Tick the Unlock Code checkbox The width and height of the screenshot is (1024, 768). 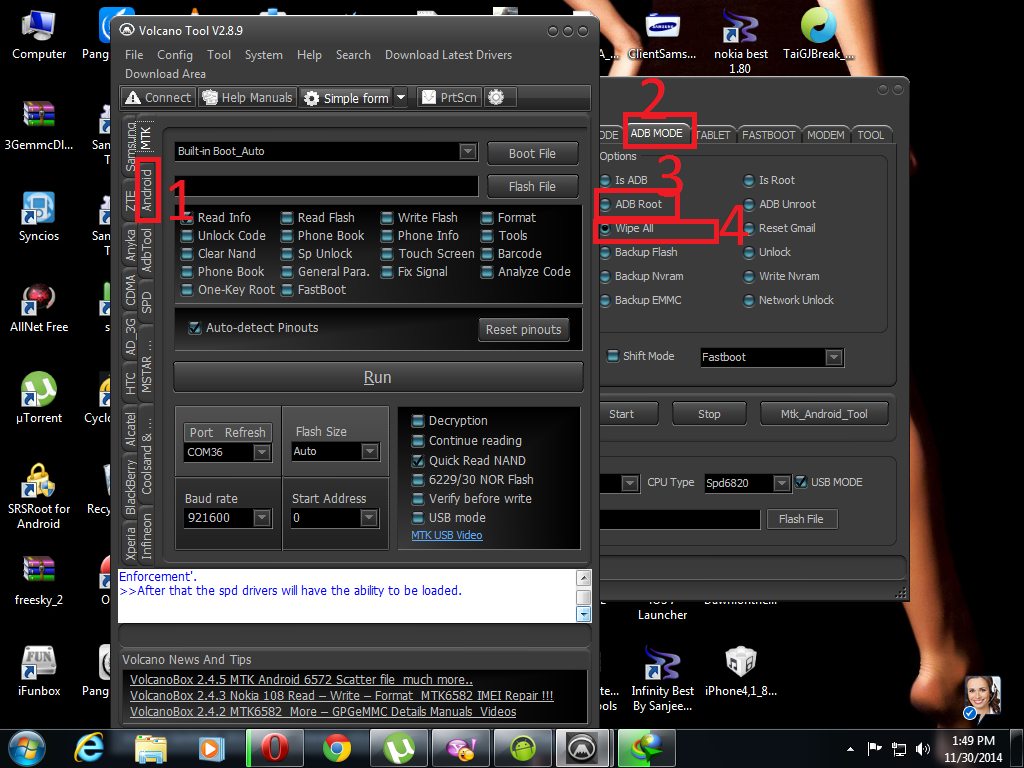pos(187,236)
